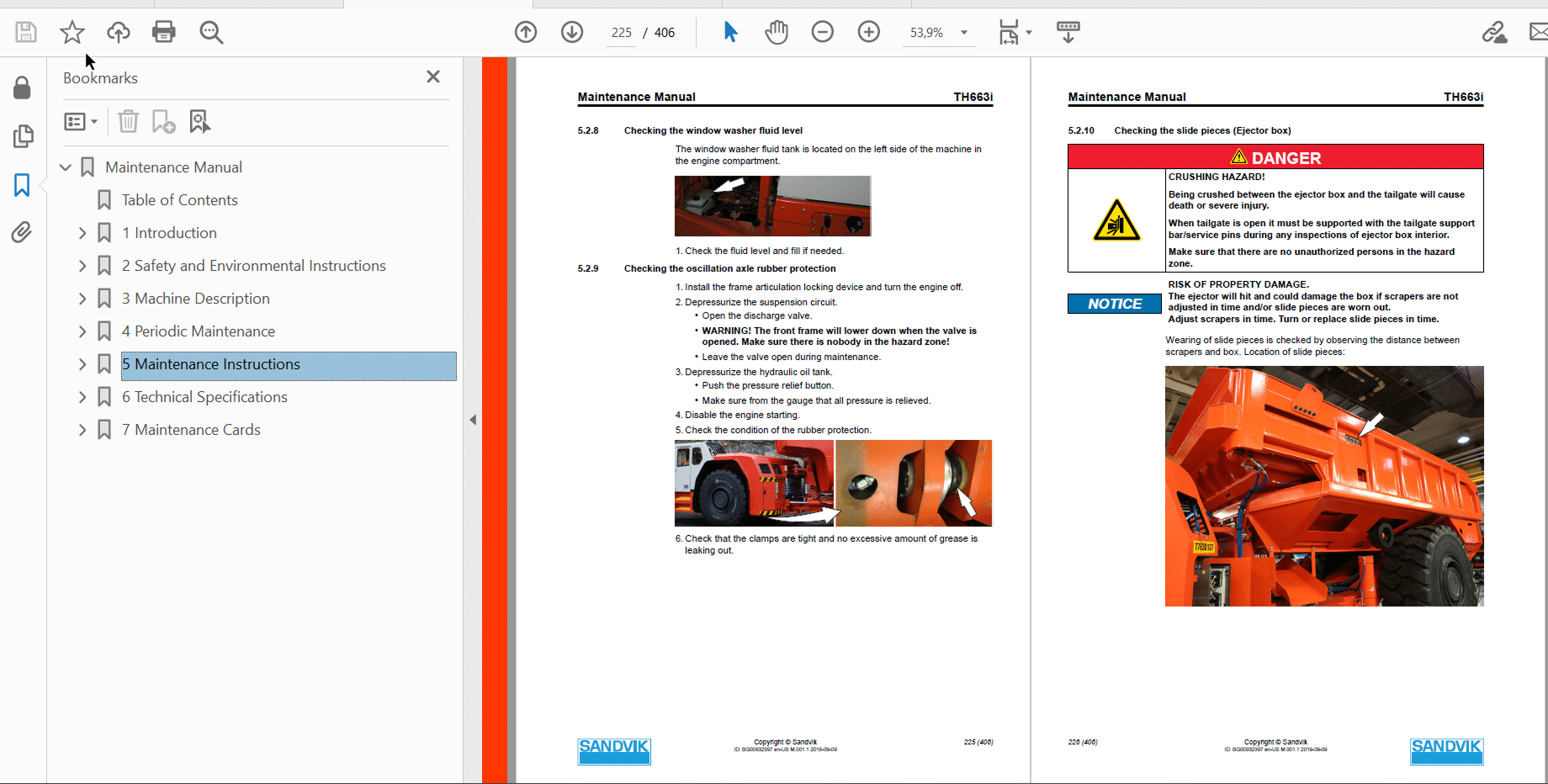The width and height of the screenshot is (1548, 784).
Task: Jump to 7 Maintenance Cards
Action: pyautogui.click(x=191, y=430)
